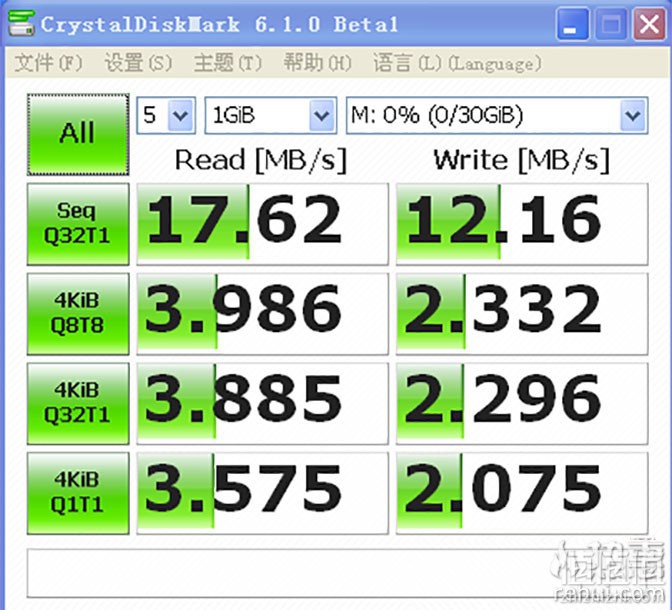
Task: Select the 4KiB Q8T8 write value 2.332
Action: 522,314
